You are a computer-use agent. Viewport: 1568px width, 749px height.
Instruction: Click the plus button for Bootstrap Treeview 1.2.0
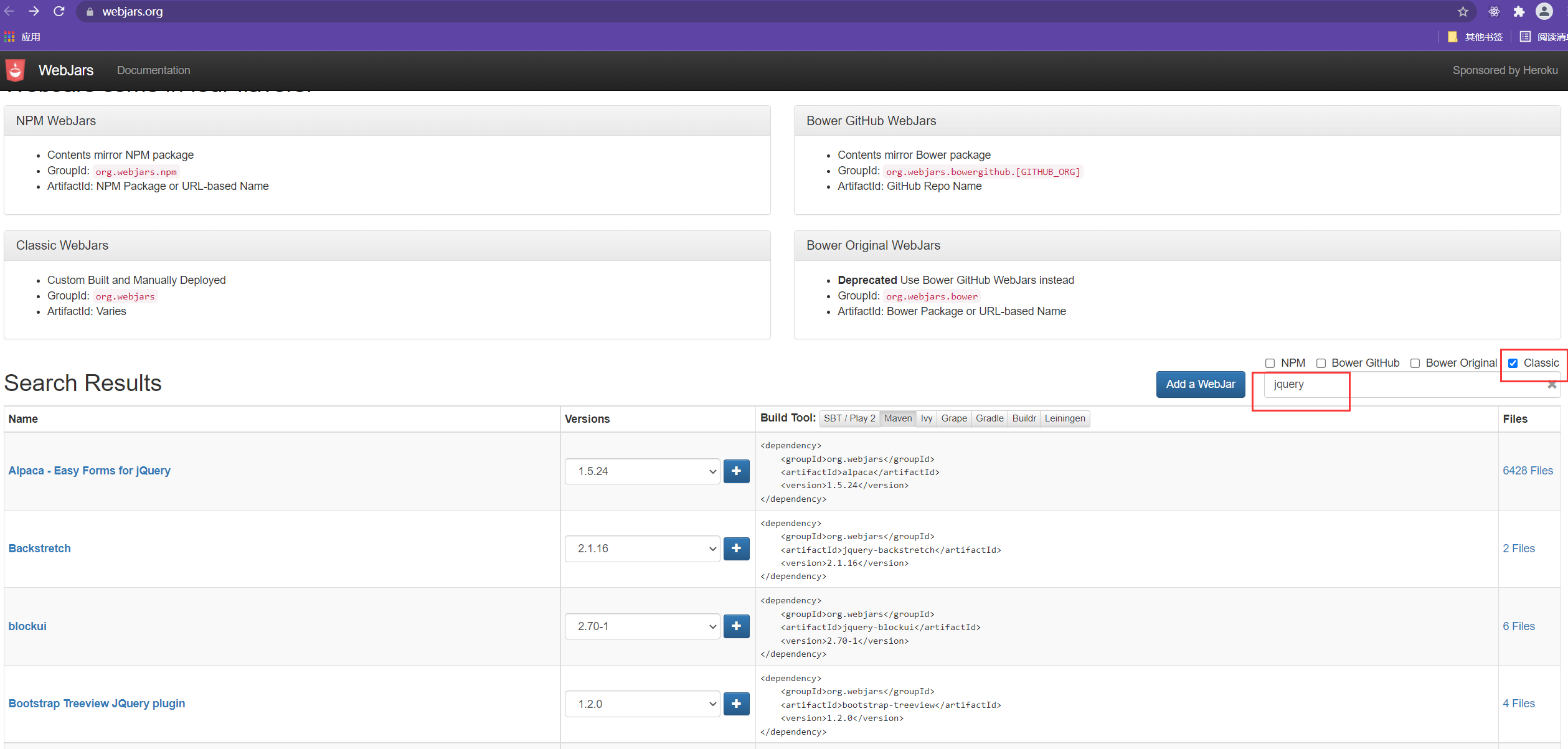pyautogui.click(x=736, y=704)
